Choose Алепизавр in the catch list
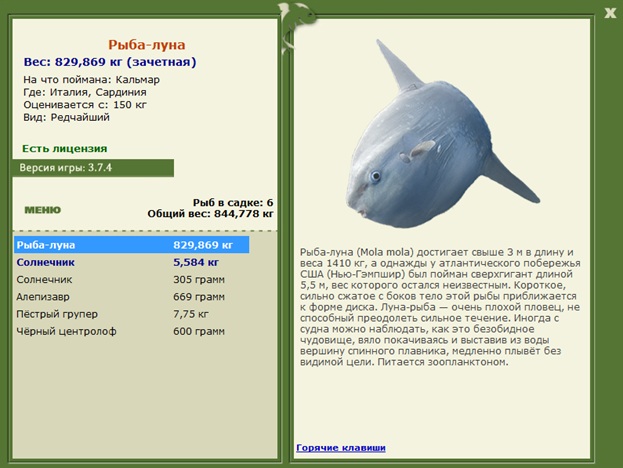 (130, 297)
